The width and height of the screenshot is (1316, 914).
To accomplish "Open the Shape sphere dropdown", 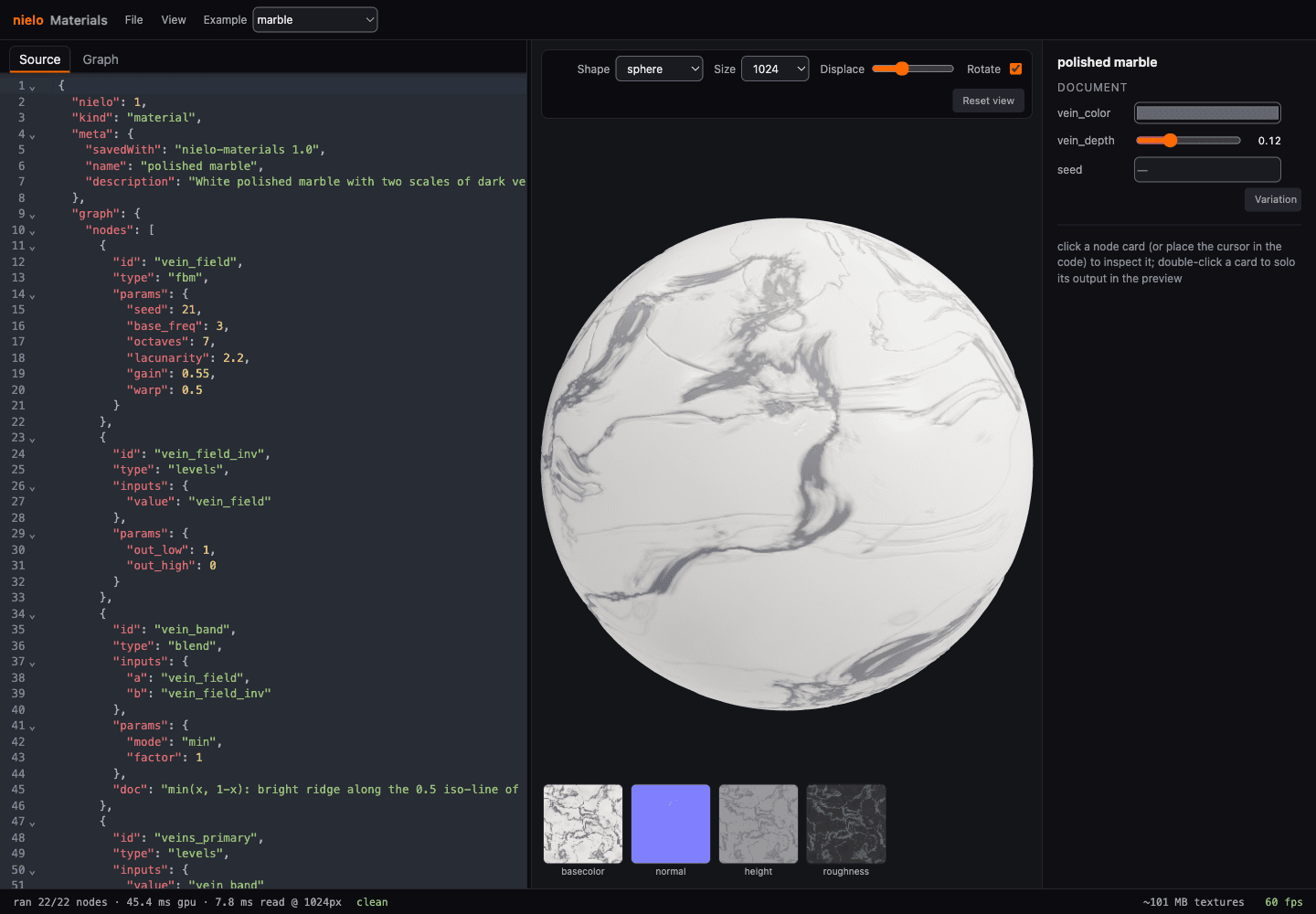I will [x=659, y=69].
